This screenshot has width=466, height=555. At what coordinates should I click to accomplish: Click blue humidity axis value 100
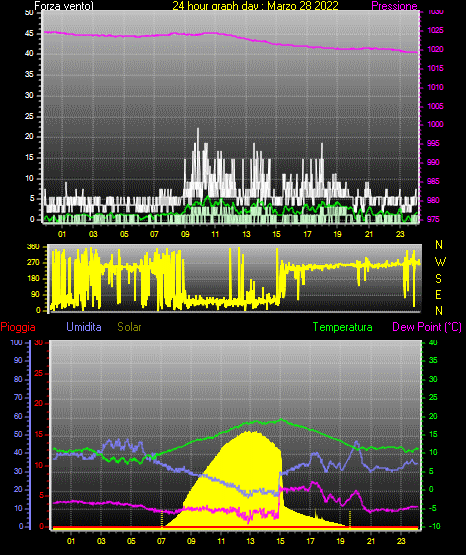tap(17, 342)
